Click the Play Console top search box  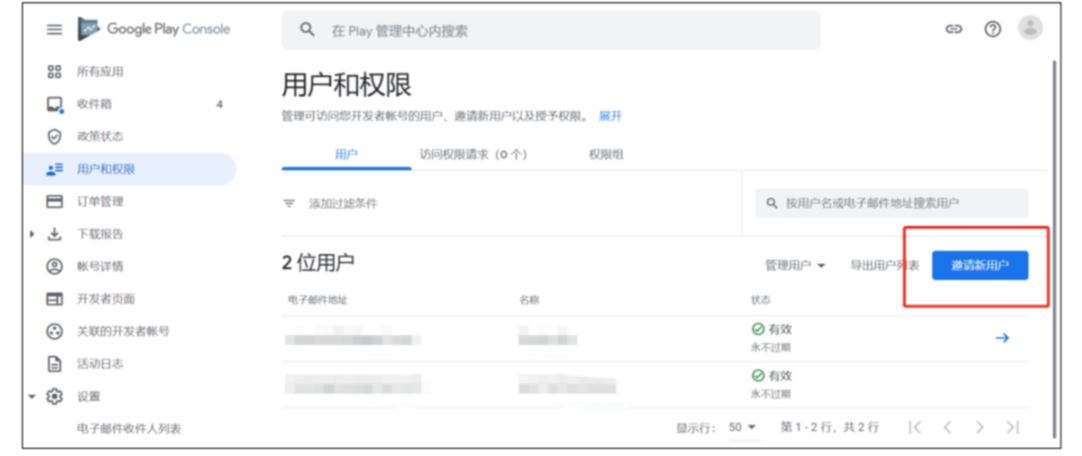click(x=550, y=31)
